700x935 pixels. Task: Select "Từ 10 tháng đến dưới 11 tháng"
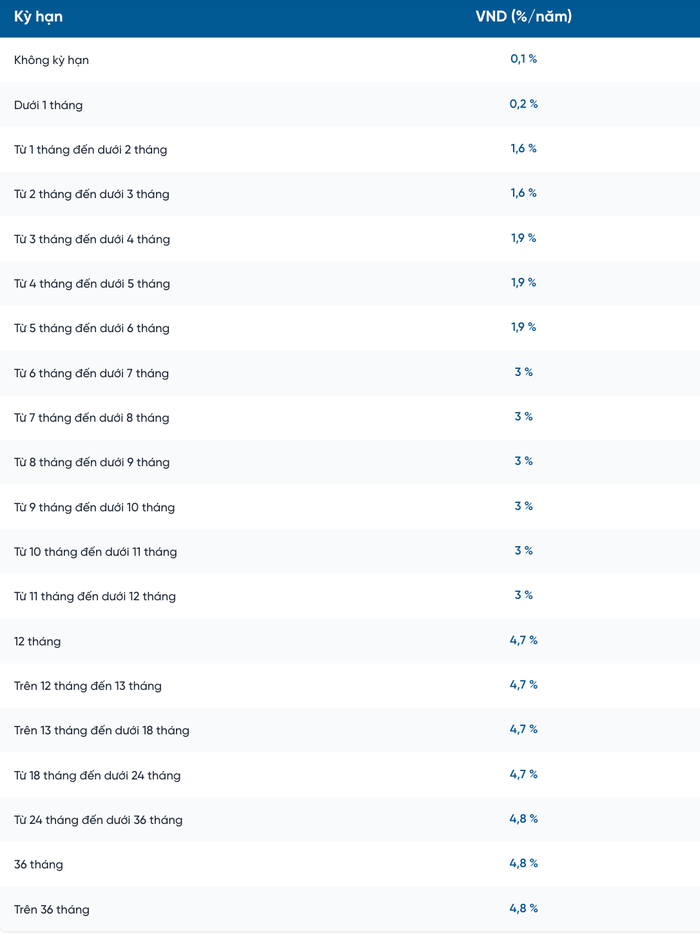pos(95,552)
